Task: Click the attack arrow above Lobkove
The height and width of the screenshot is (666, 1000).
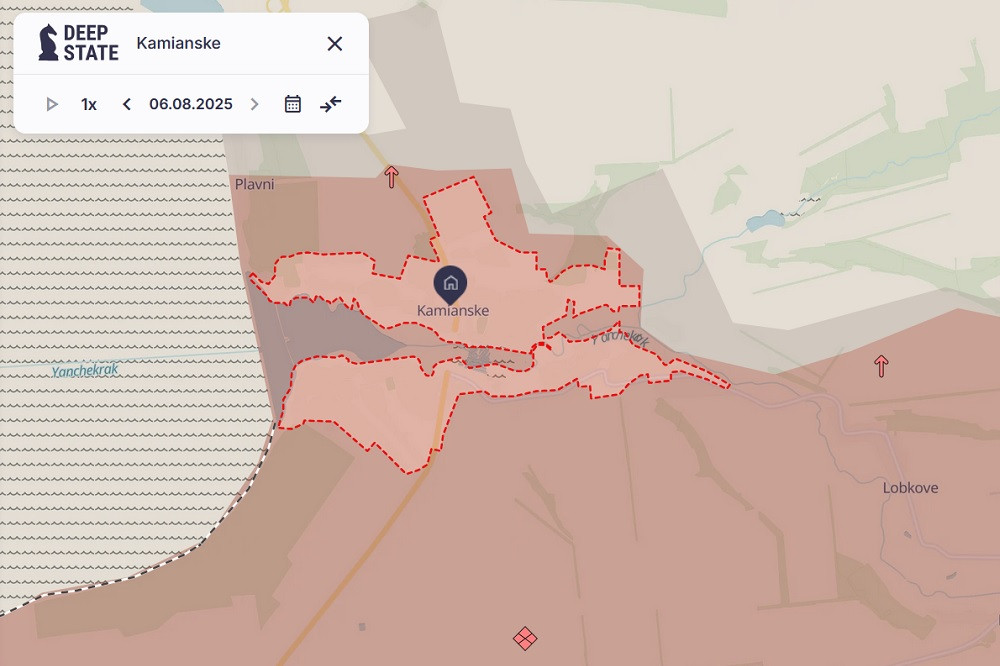Action: point(881,366)
